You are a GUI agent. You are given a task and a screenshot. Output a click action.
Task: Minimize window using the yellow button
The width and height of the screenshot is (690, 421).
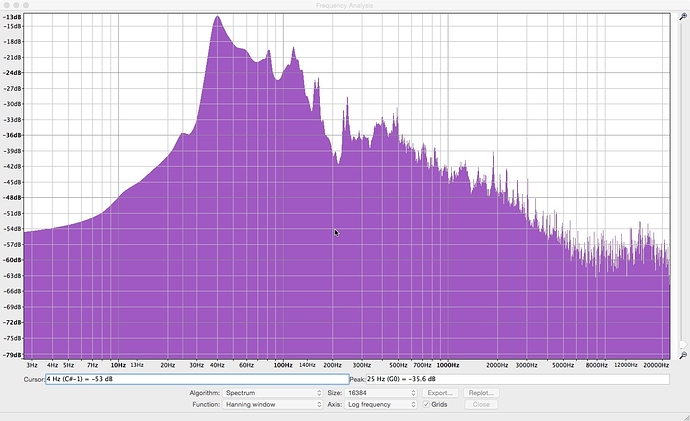[x=18, y=6]
